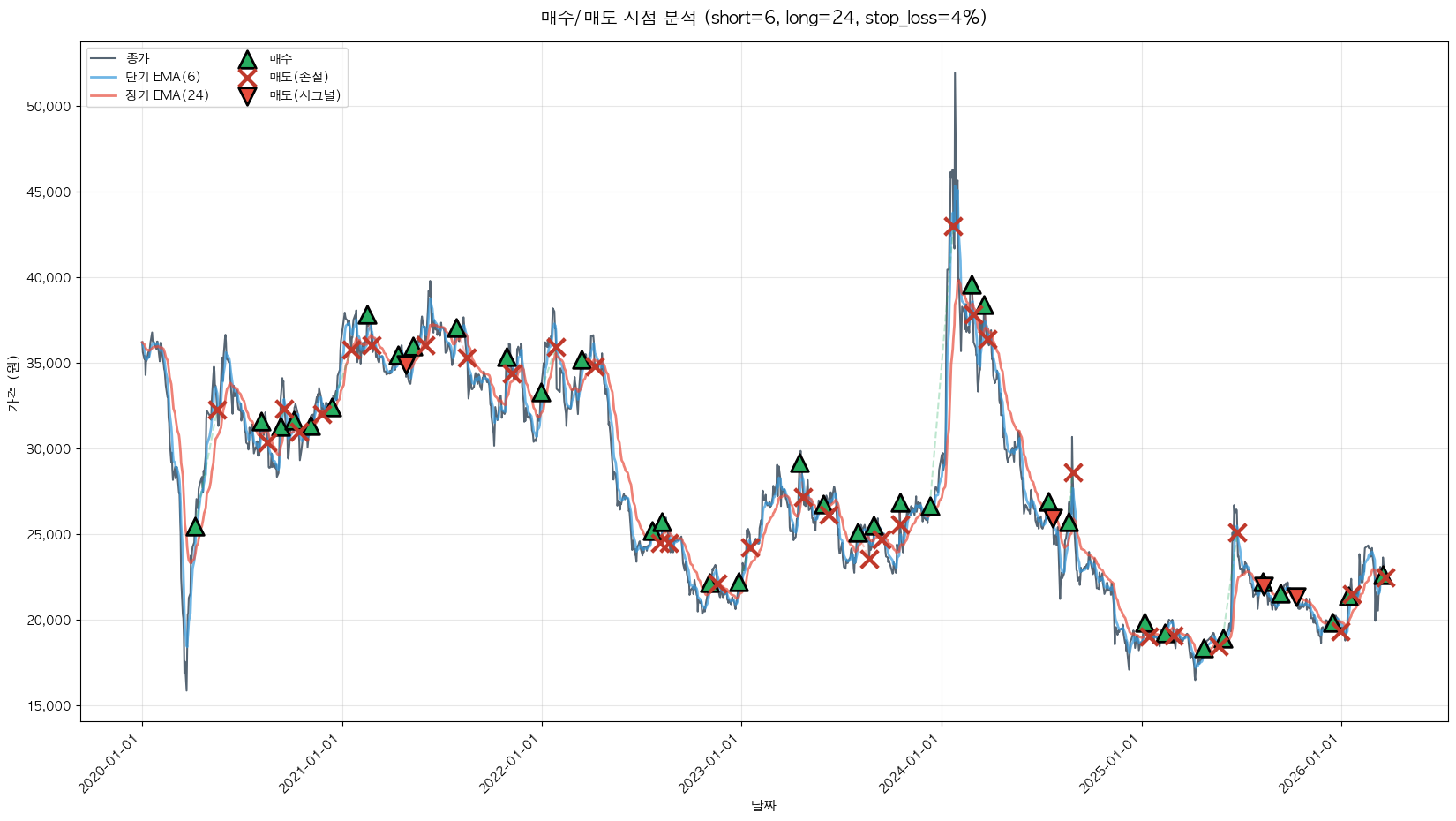Click the 매도(시그널) down-triangle legend icon
Image resolution: width=1456 pixels, height=821 pixels.
(x=247, y=95)
